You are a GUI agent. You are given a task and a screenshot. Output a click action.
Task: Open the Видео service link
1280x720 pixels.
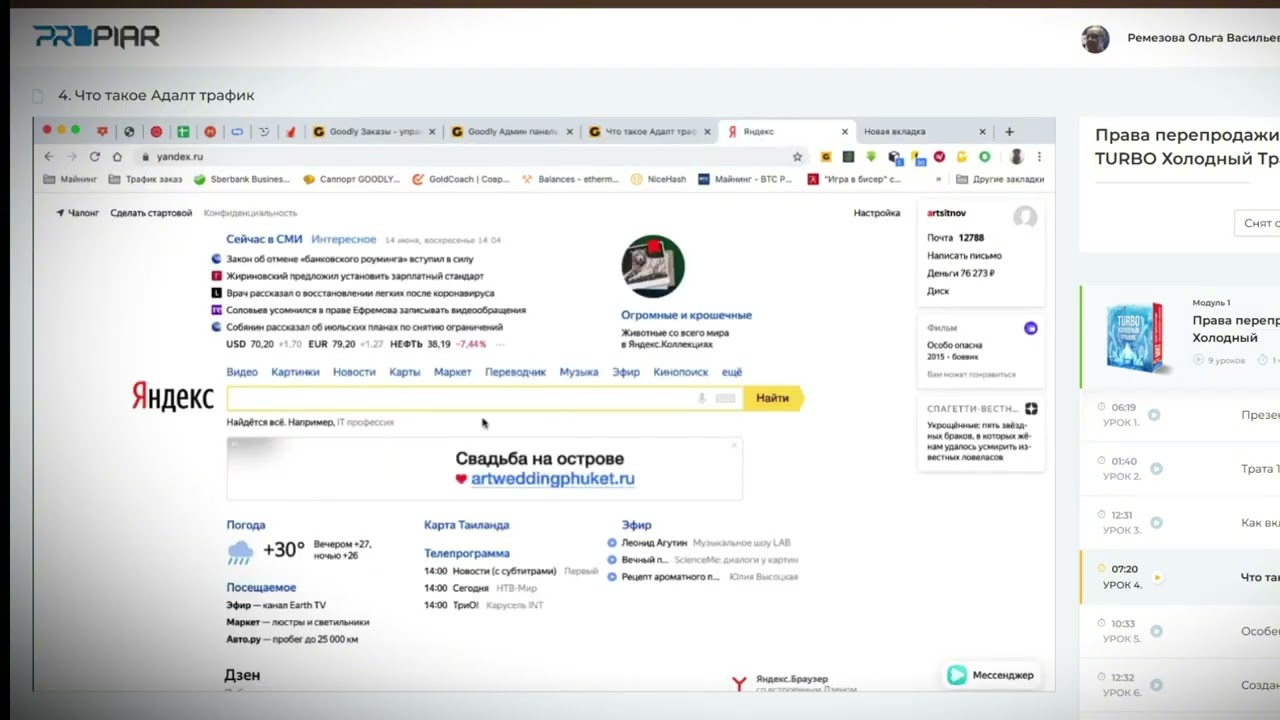coord(242,372)
